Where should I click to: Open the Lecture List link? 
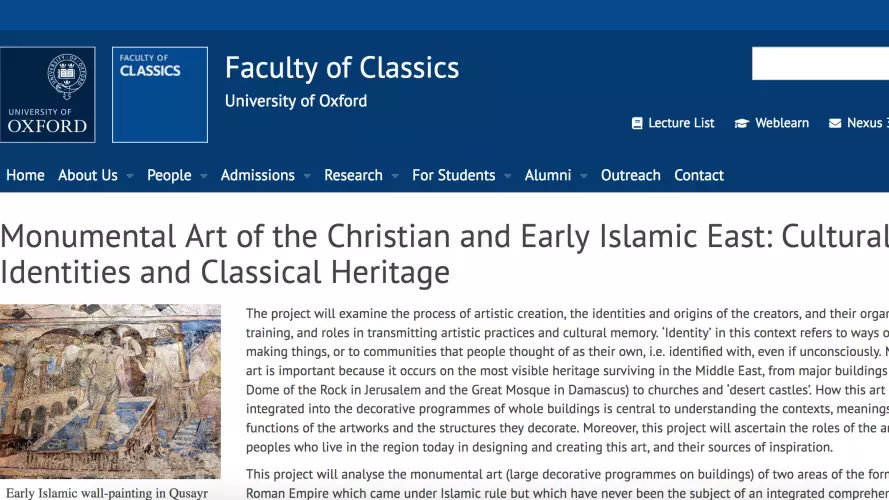point(681,123)
